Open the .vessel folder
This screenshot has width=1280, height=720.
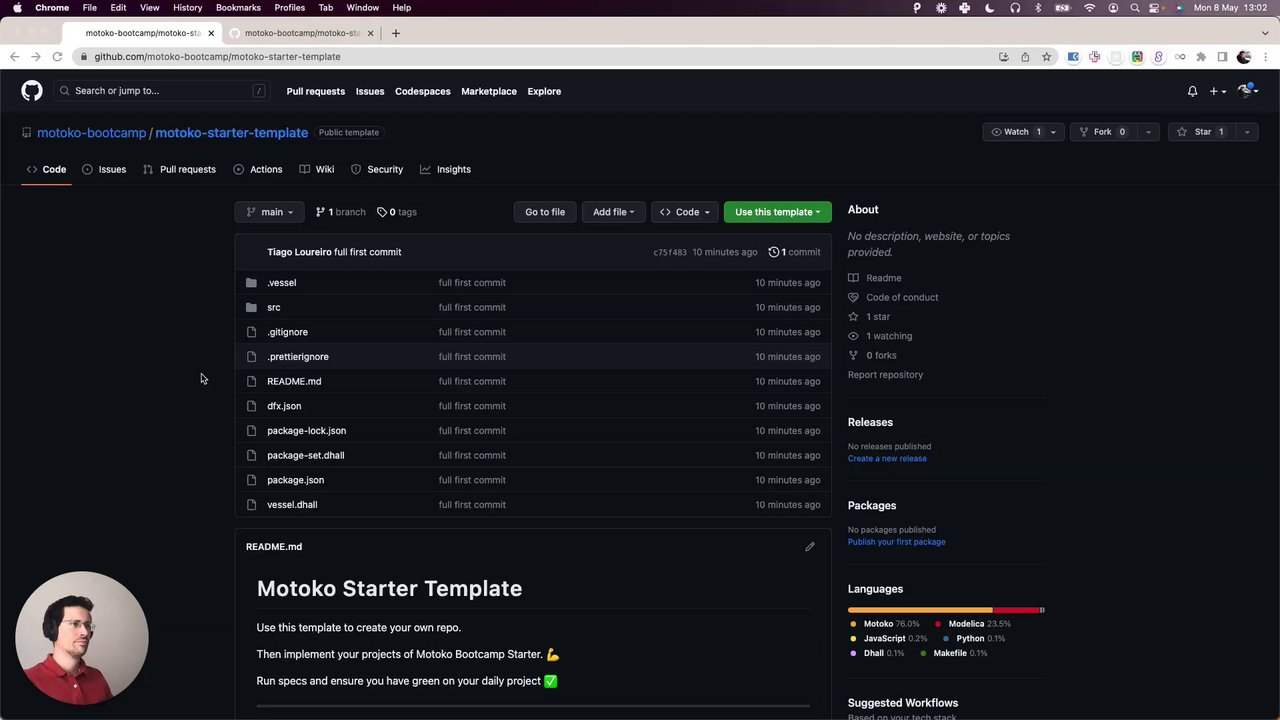[281, 283]
